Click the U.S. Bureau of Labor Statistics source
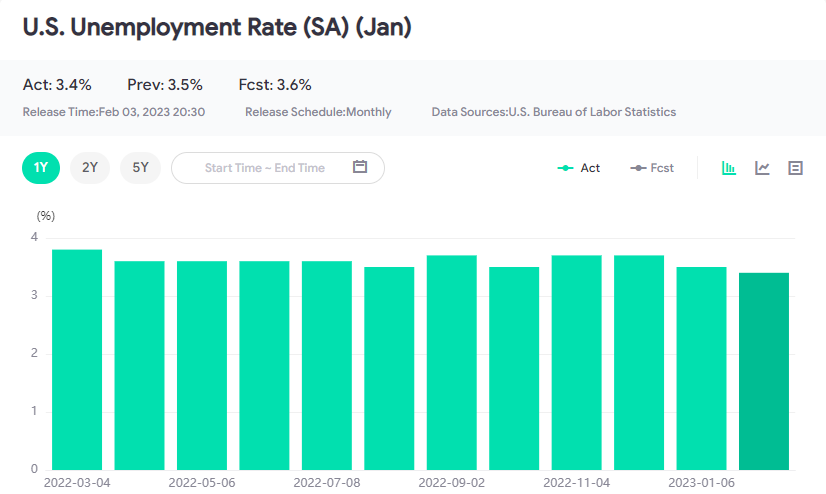826x494 pixels. click(x=593, y=112)
